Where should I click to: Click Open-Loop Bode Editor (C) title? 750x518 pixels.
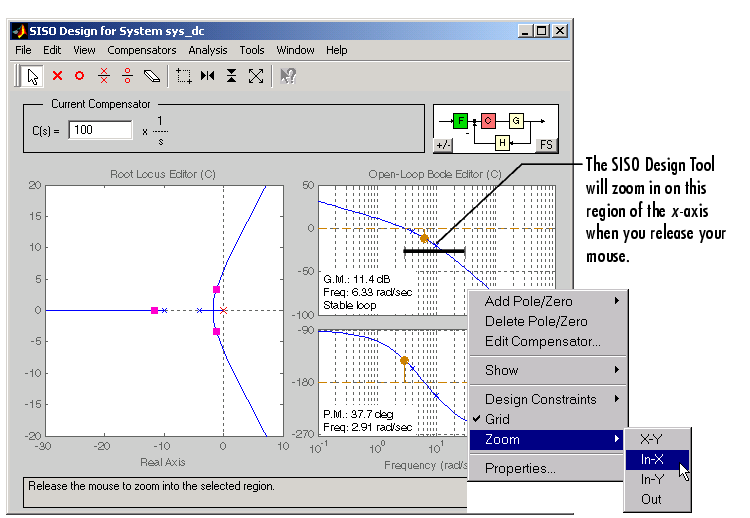tap(435, 174)
